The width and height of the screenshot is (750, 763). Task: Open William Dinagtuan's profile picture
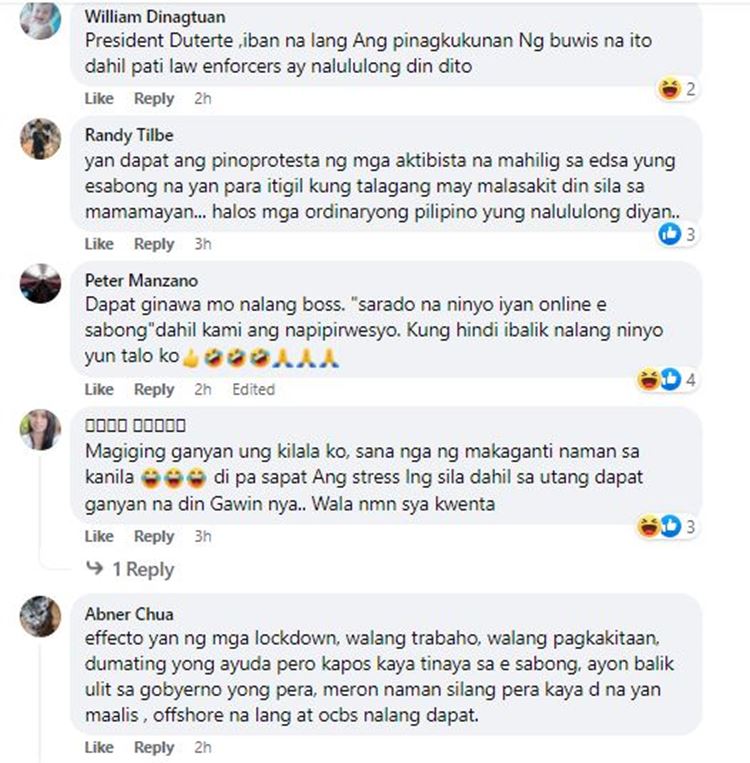pyautogui.click(x=40, y=19)
